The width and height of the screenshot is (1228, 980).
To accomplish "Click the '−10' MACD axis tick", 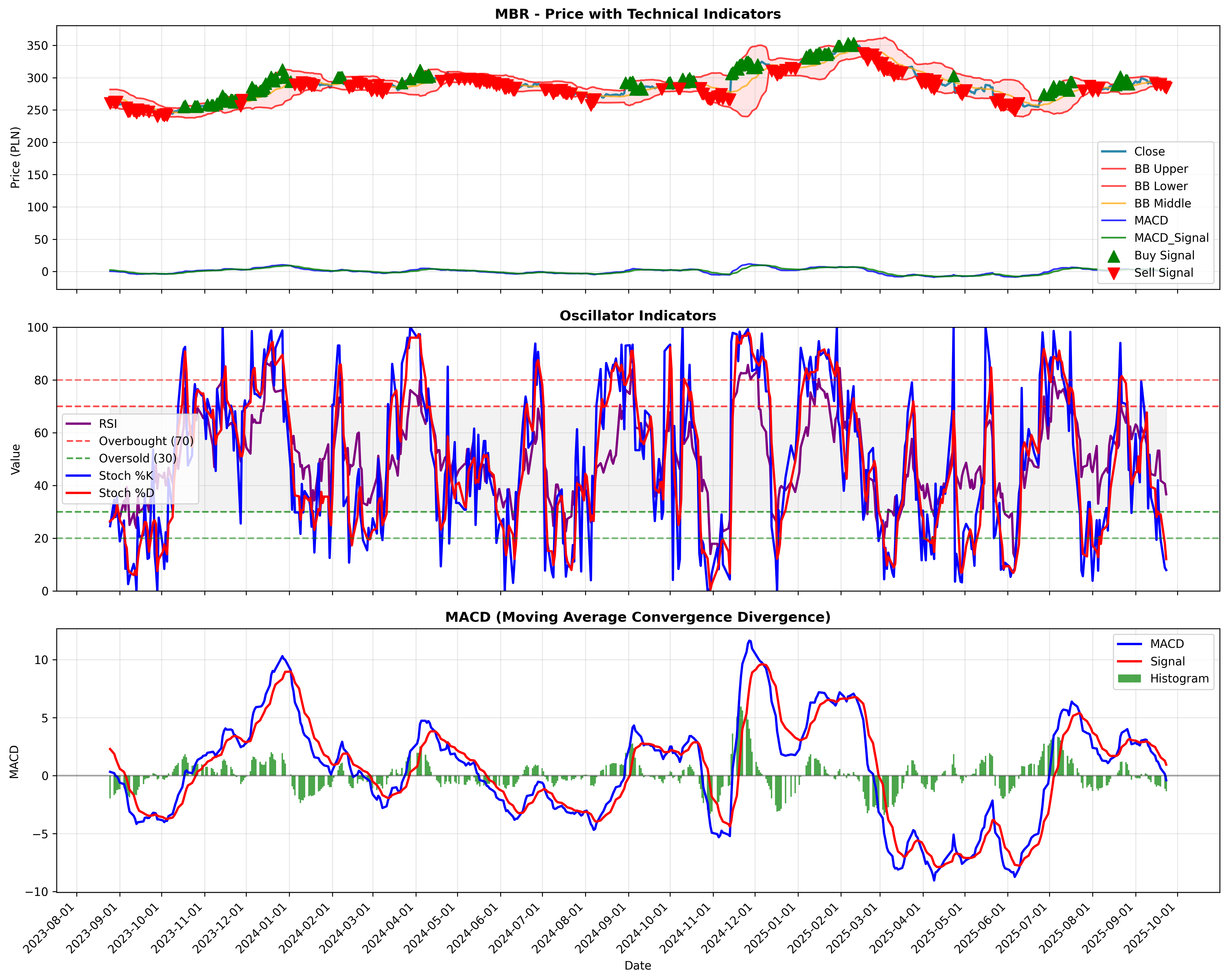I will (37, 892).
